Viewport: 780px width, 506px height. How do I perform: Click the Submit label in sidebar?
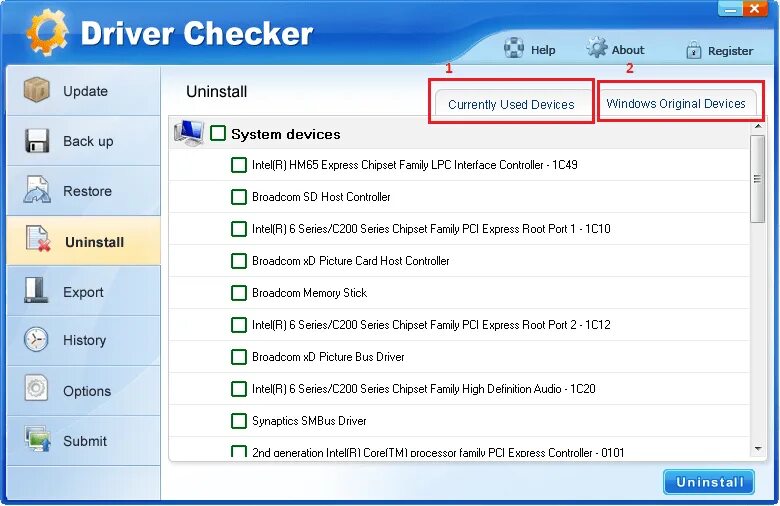click(85, 441)
